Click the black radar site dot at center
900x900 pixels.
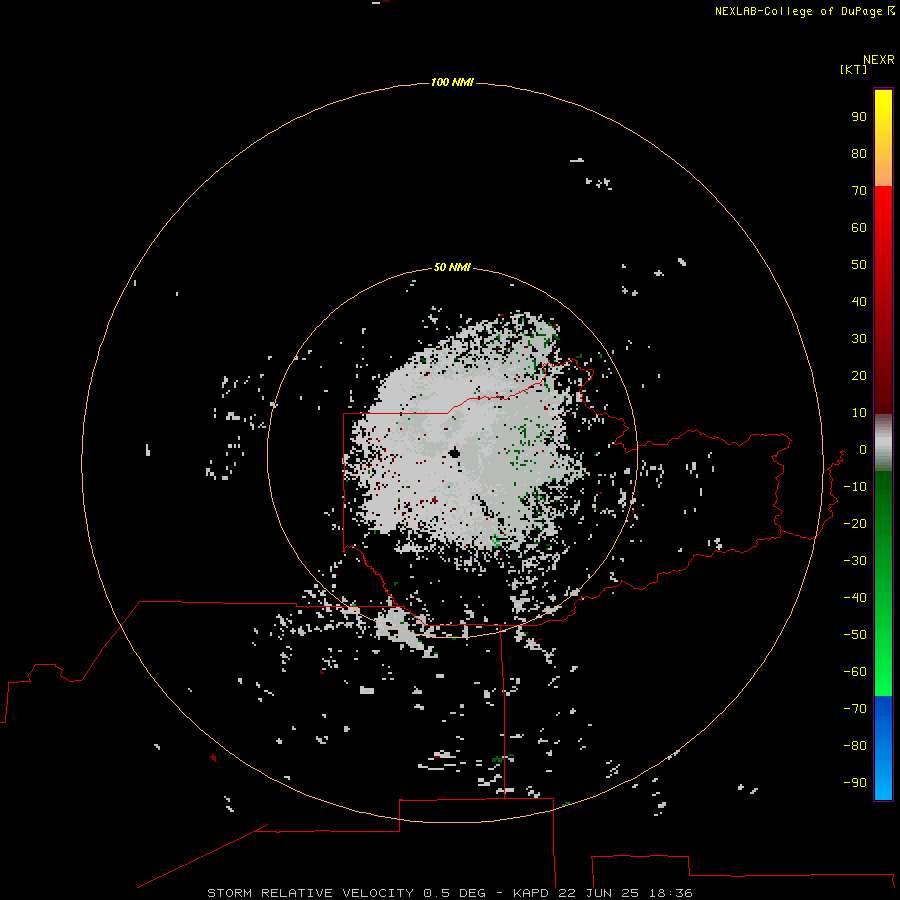click(455, 453)
